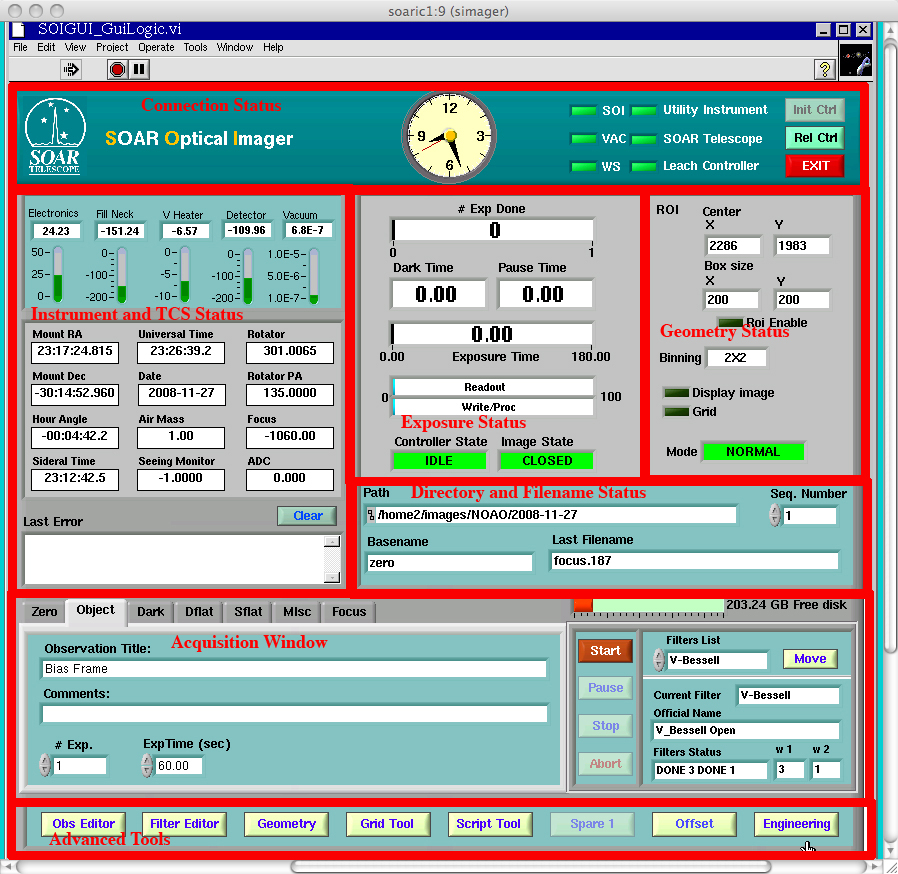Screen dimensions: 898x874
Task: Toggle the Roi Enable indicator
Action: point(730,322)
